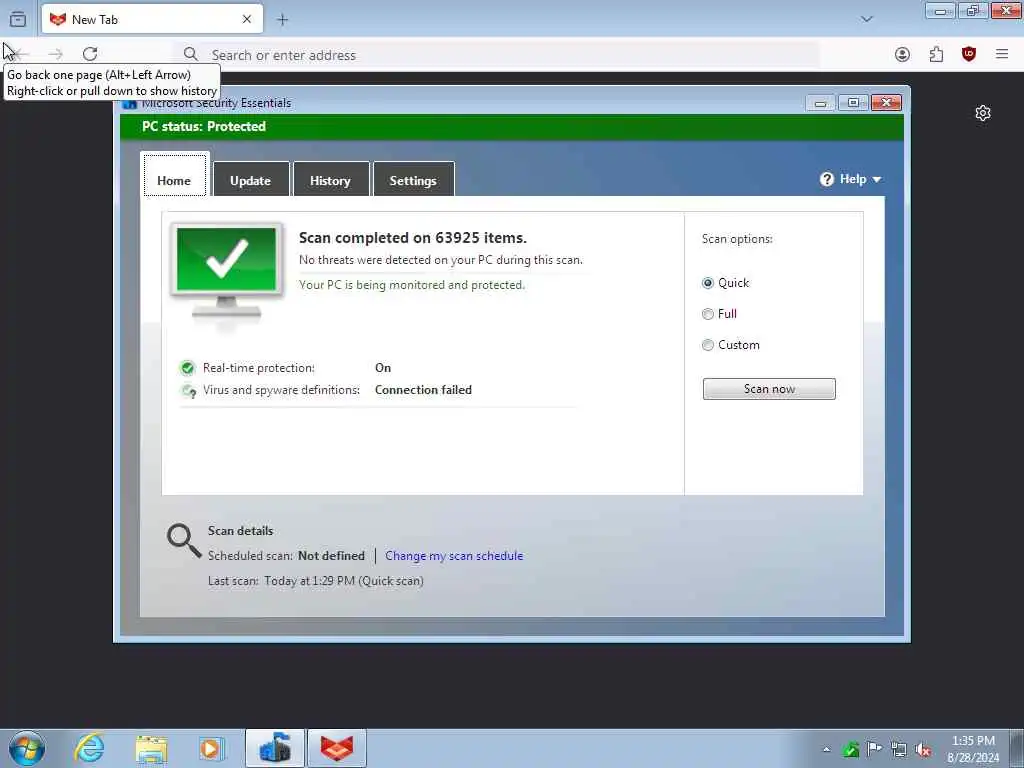
Task: Click the uBlock Origin shield icon
Action: click(969, 54)
